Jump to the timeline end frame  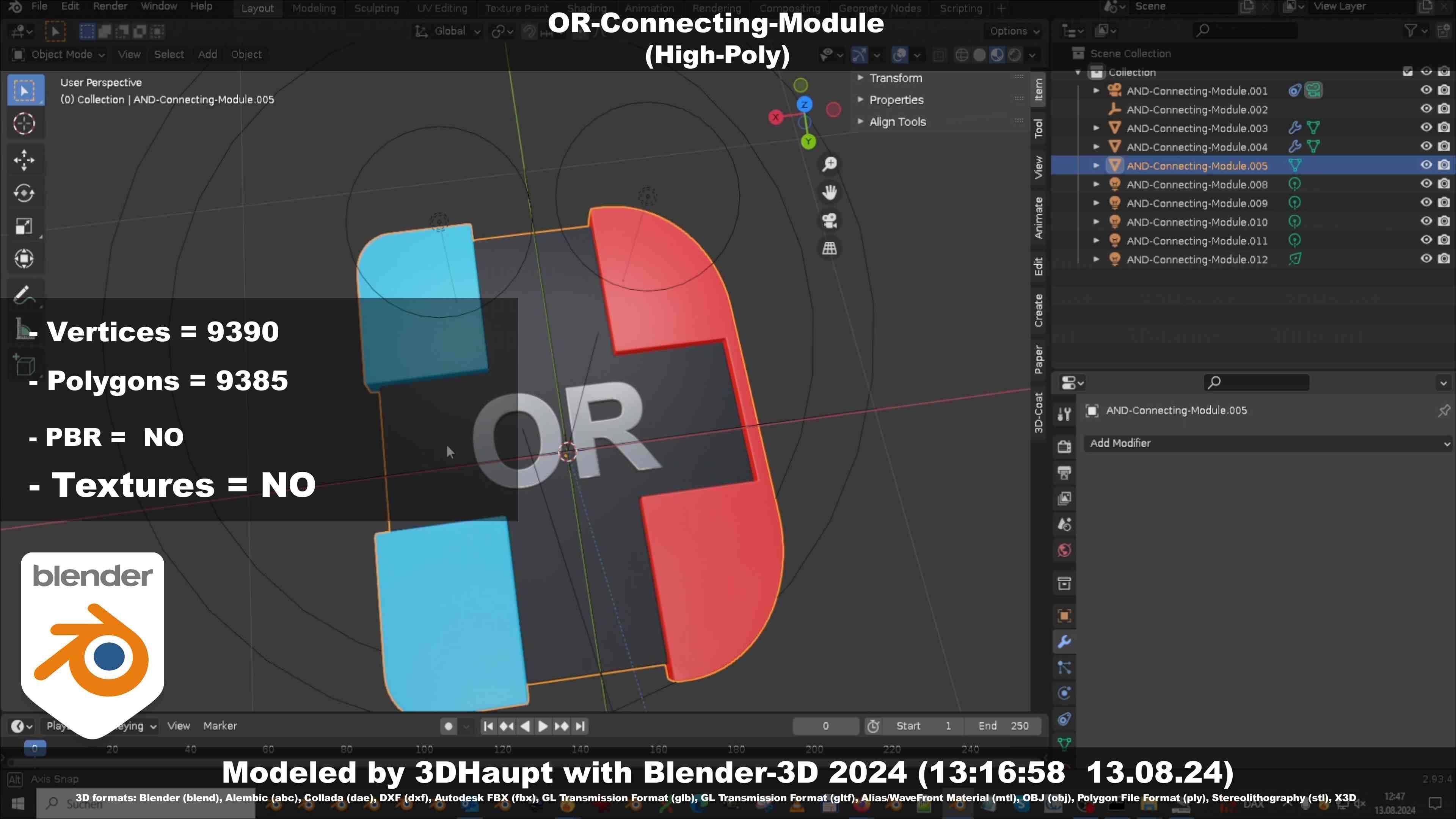(580, 726)
